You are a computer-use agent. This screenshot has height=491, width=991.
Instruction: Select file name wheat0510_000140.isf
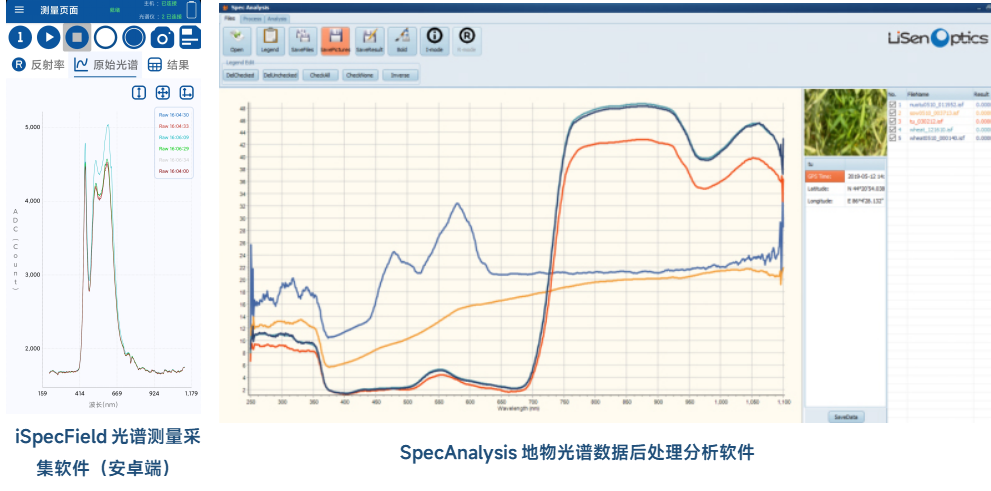937,138
